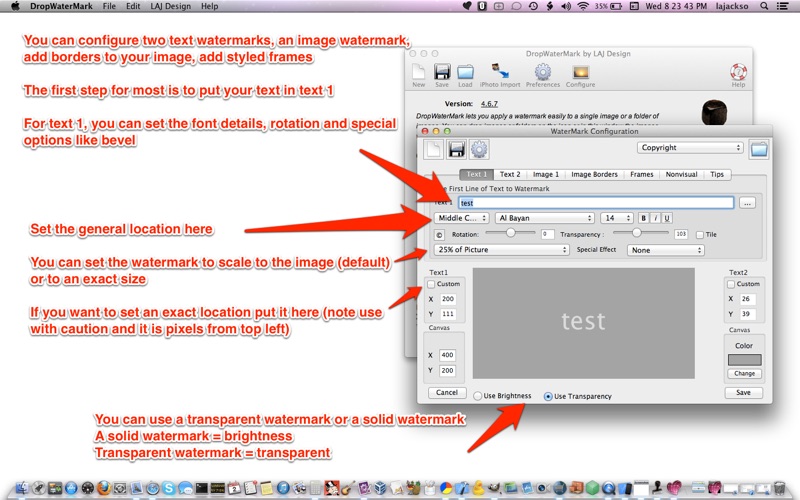Click the volume icon in menu bar
Viewport: 800px width, 500px height.
[x=566, y=6]
